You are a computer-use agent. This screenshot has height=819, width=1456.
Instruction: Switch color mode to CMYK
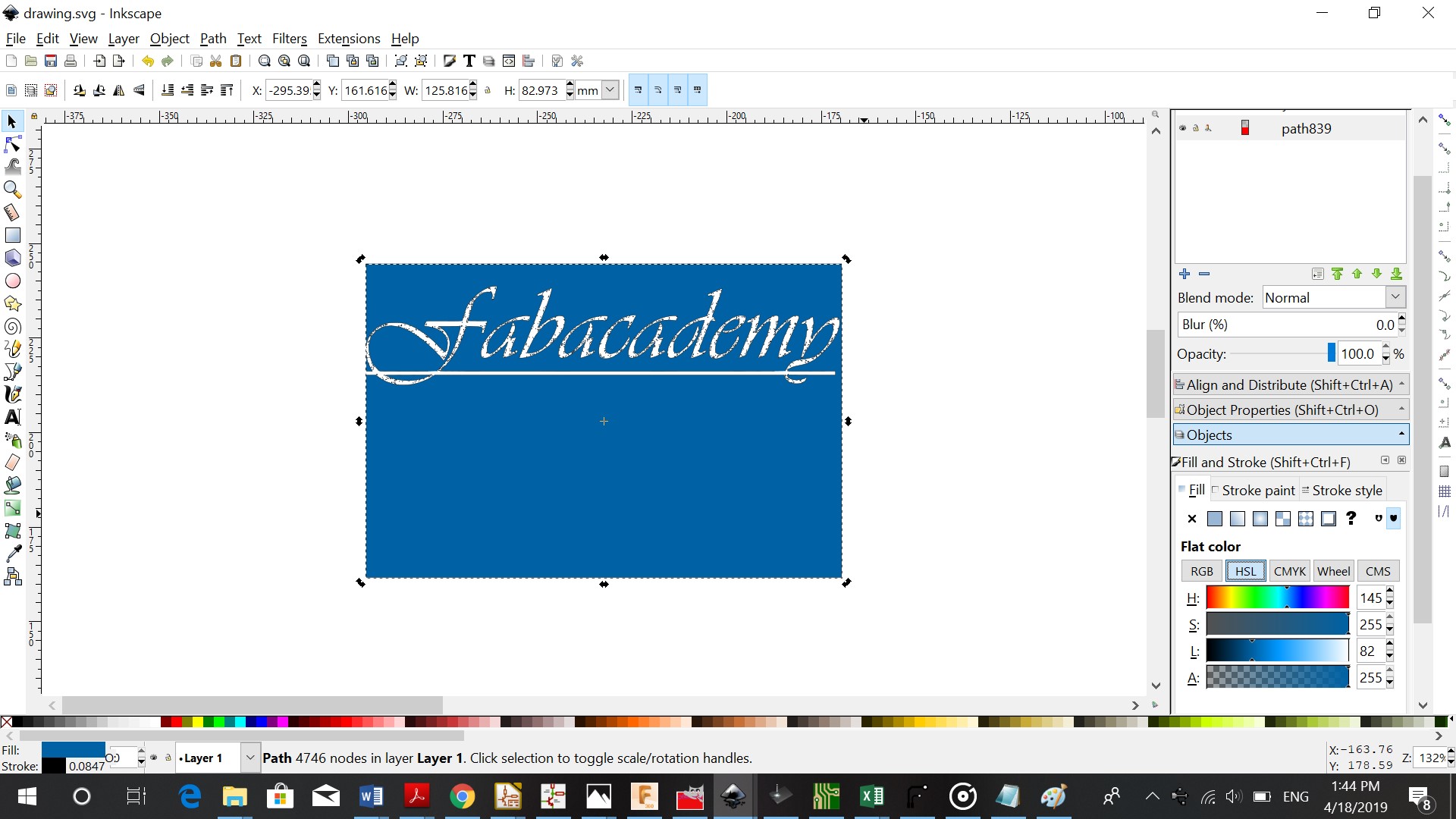coord(1289,571)
